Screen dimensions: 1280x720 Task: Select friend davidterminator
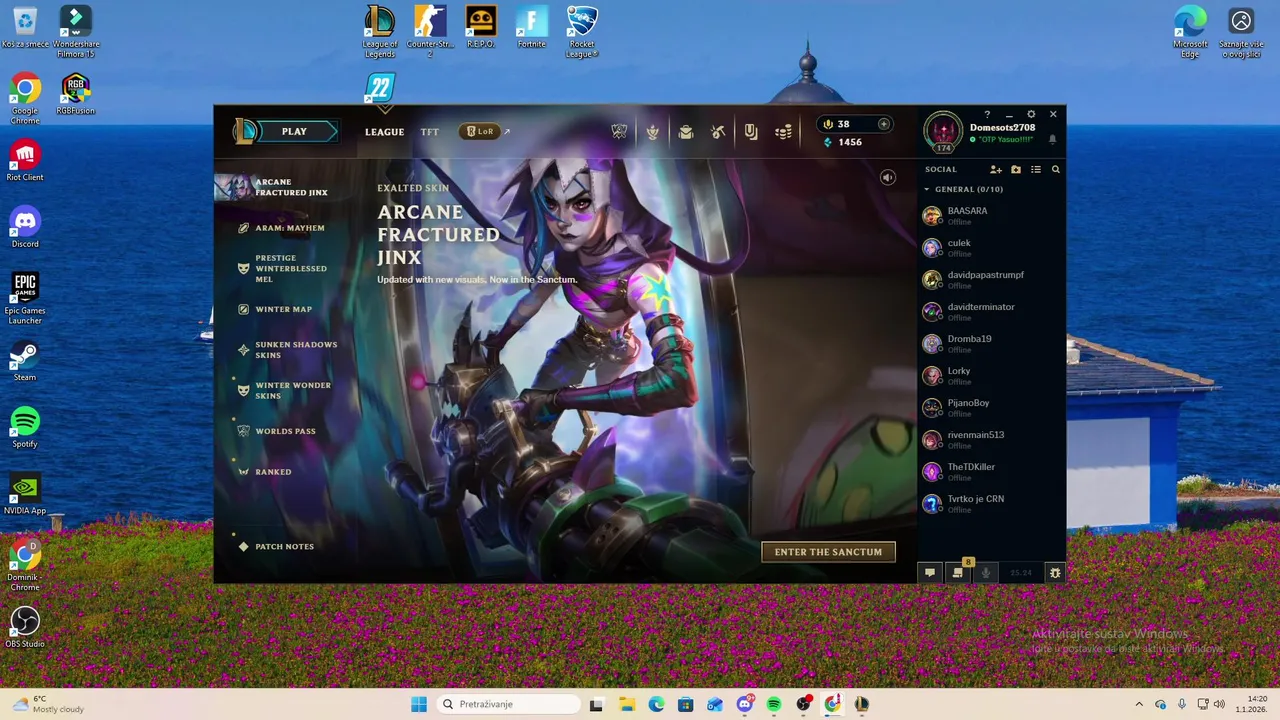[990, 311]
